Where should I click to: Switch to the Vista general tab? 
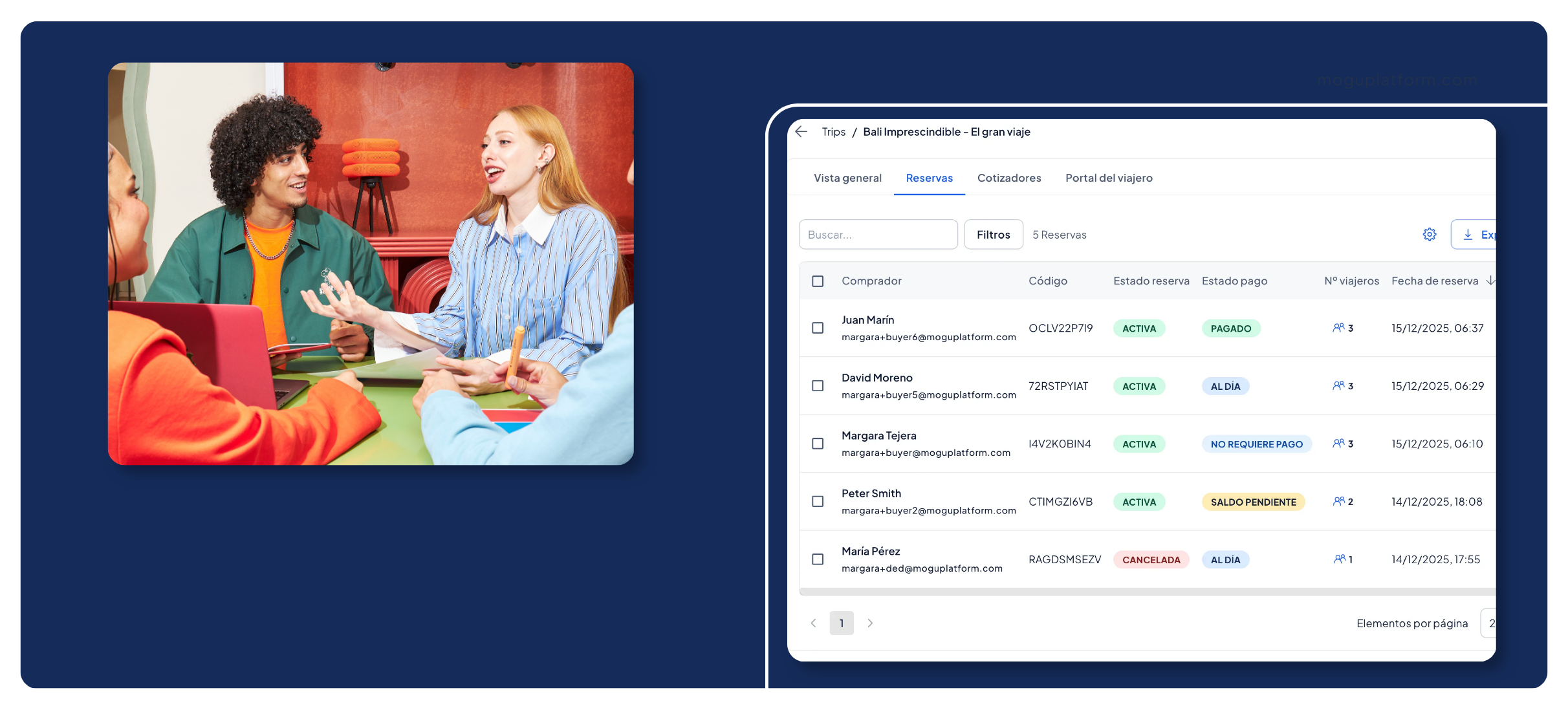[x=847, y=178]
